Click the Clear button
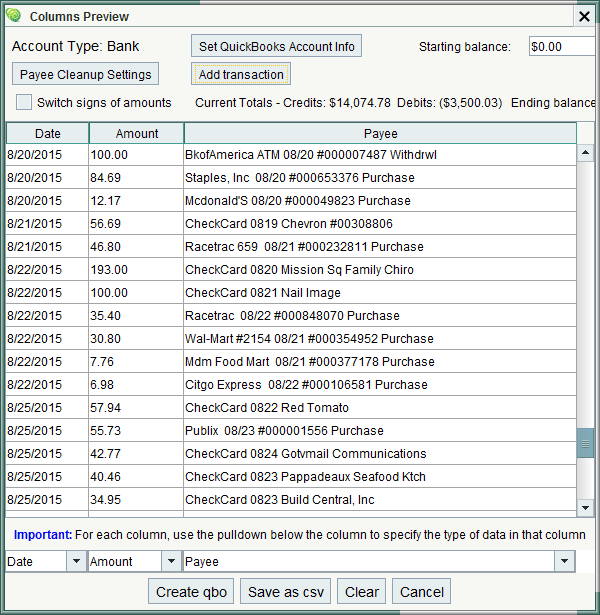The image size is (600, 615). click(362, 591)
